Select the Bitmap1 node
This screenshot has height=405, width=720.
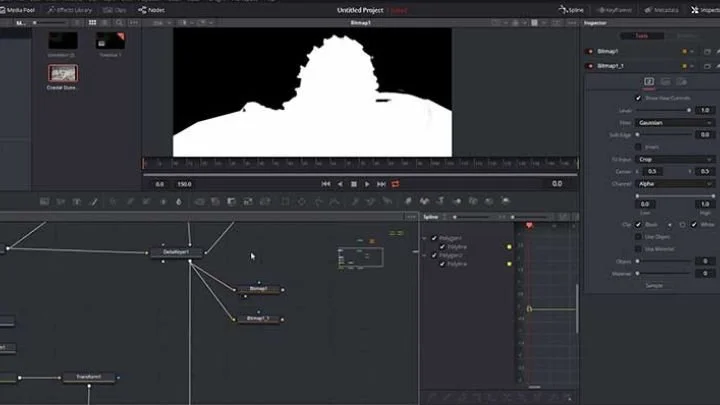[259, 289]
